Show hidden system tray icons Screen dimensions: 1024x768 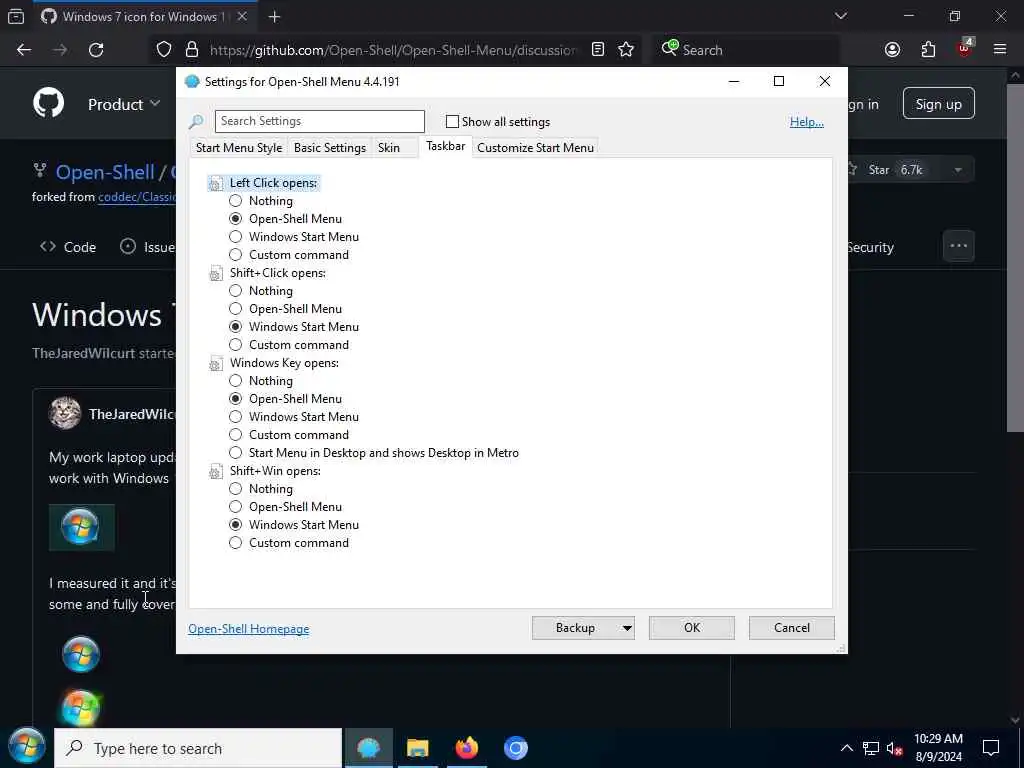pos(846,748)
